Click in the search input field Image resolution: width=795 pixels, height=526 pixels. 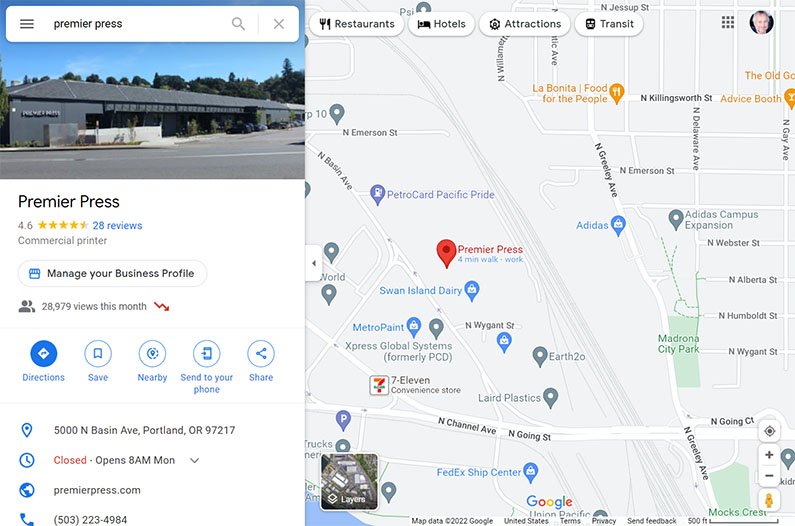pos(137,24)
